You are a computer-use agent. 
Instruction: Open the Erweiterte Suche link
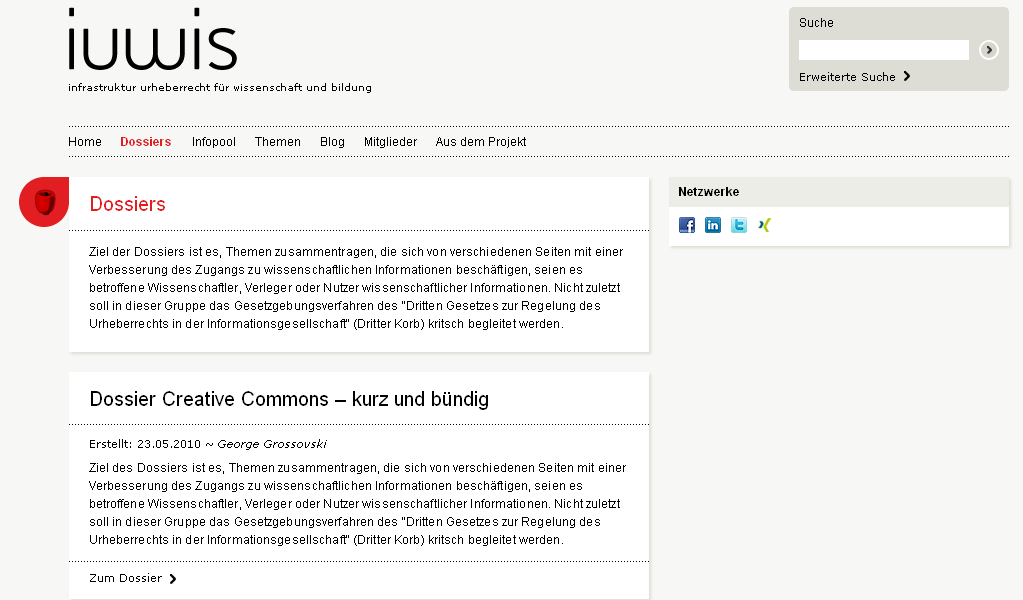(847, 77)
